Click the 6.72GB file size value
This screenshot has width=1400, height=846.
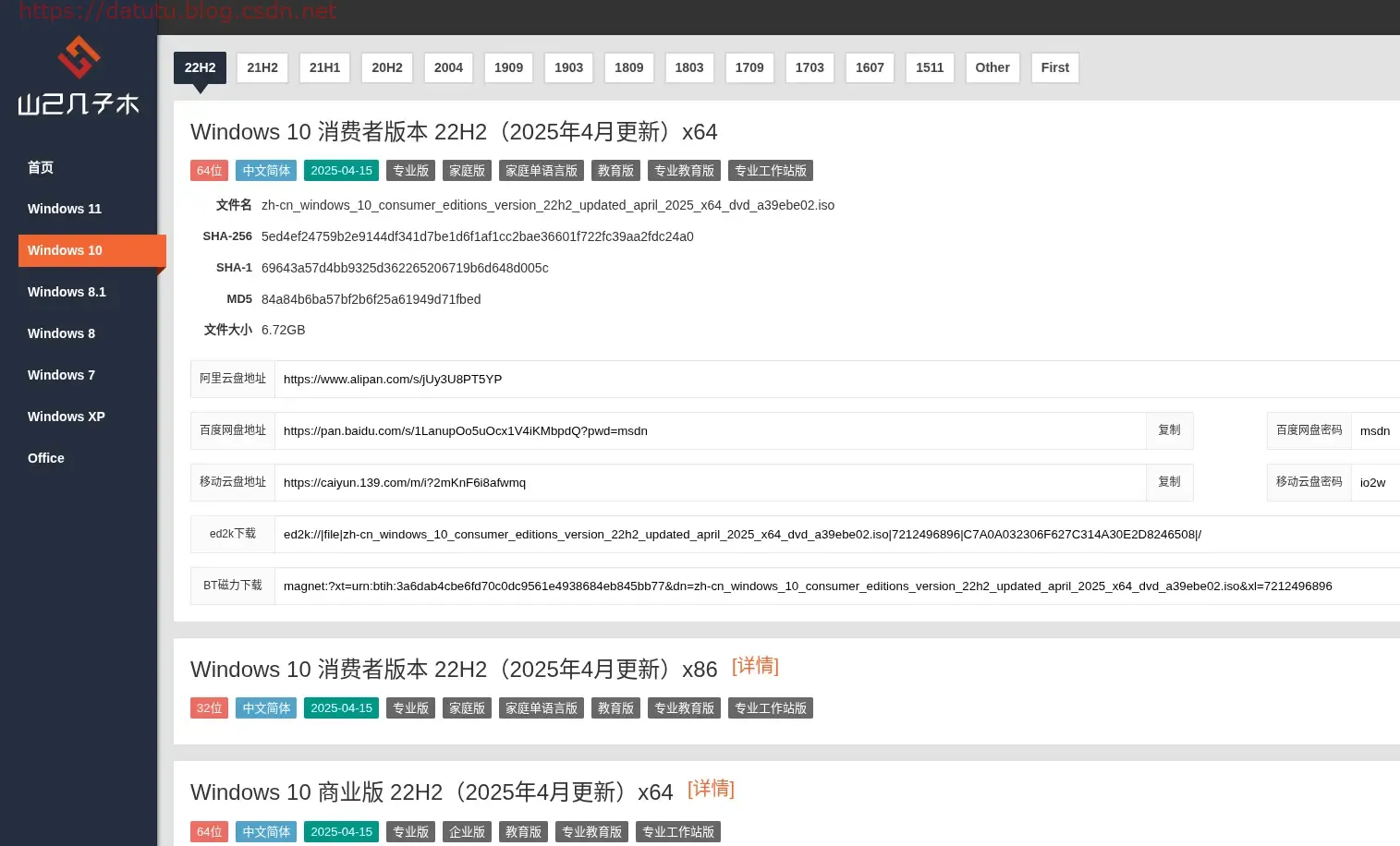pyautogui.click(x=284, y=330)
